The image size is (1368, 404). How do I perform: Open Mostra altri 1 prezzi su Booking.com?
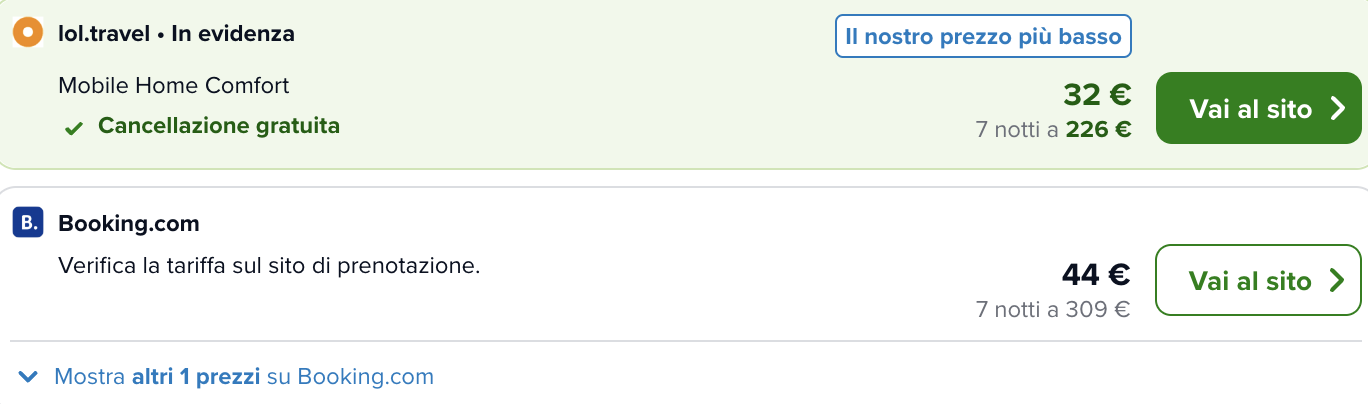(244, 377)
